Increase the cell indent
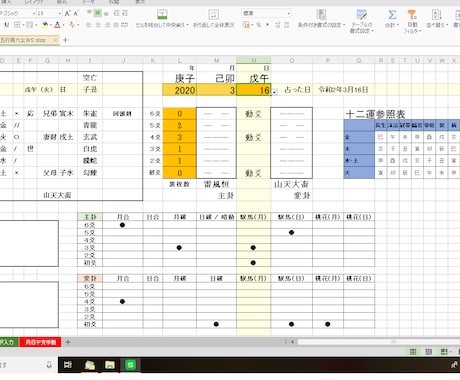Viewport: 460px width, 380px height. pyautogui.click(x=125, y=13)
